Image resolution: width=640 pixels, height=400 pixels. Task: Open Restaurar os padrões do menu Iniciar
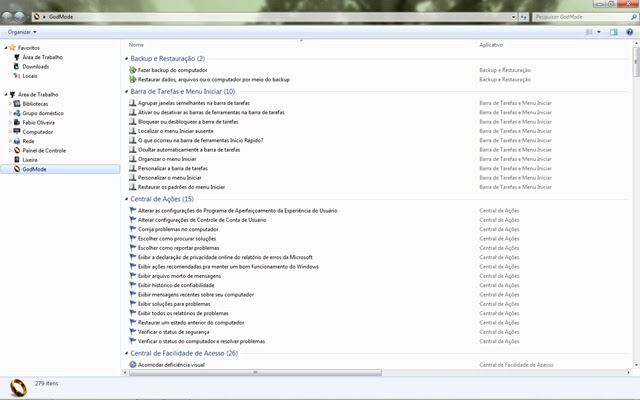click(x=182, y=187)
